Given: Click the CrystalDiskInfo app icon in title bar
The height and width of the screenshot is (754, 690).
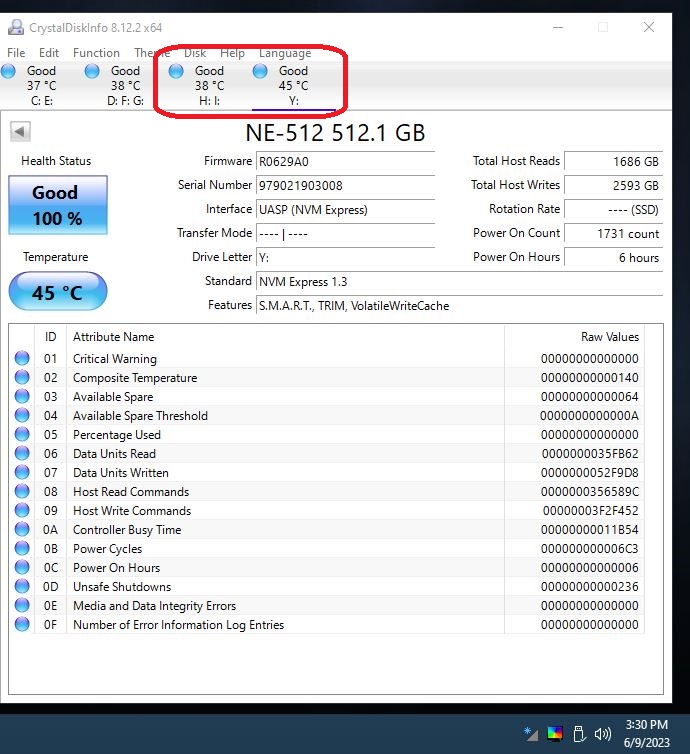Looking at the screenshot, I should (x=16, y=27).
